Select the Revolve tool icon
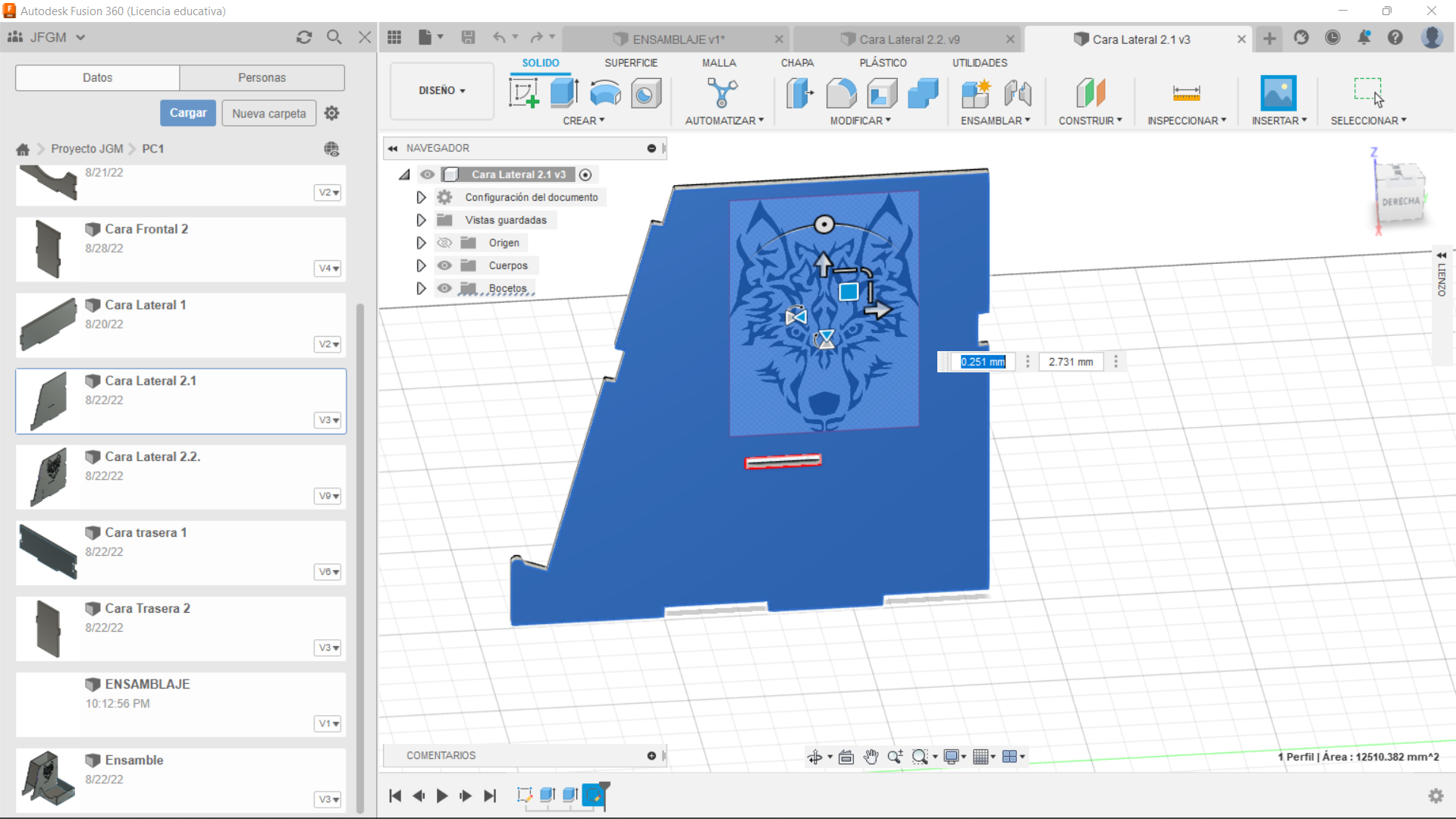1456x819 pixels. [x=605, y=93]
